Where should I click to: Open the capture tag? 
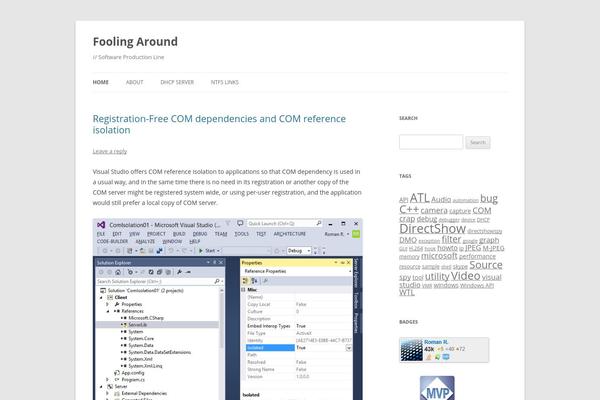pyautogui.click(x=460, y=211)
